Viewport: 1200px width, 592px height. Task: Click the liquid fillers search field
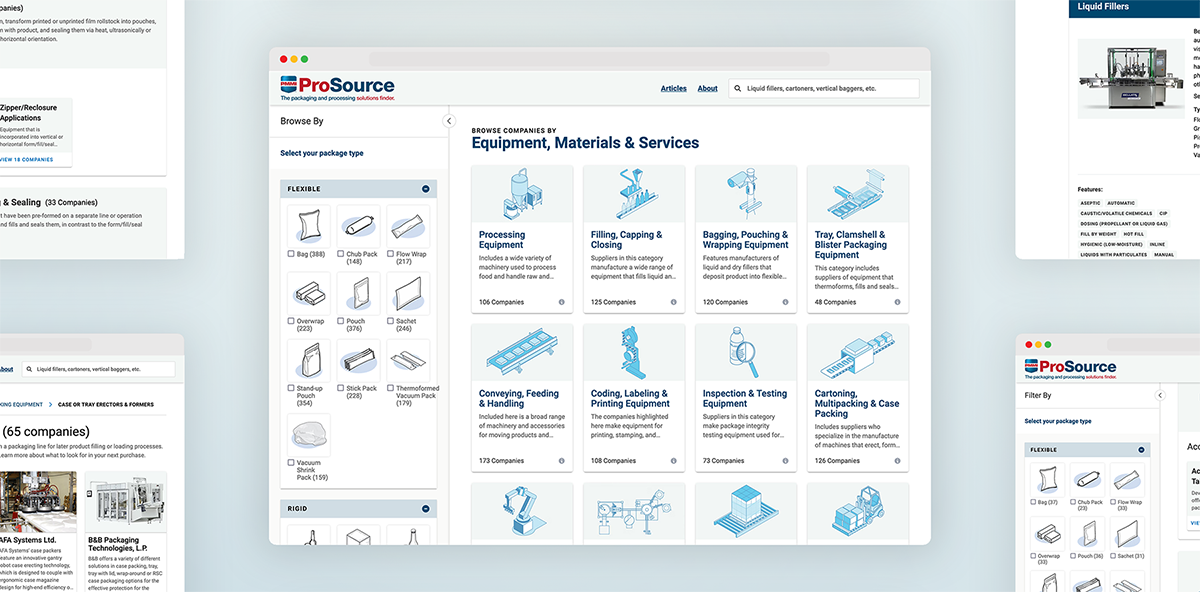(828, 89)
